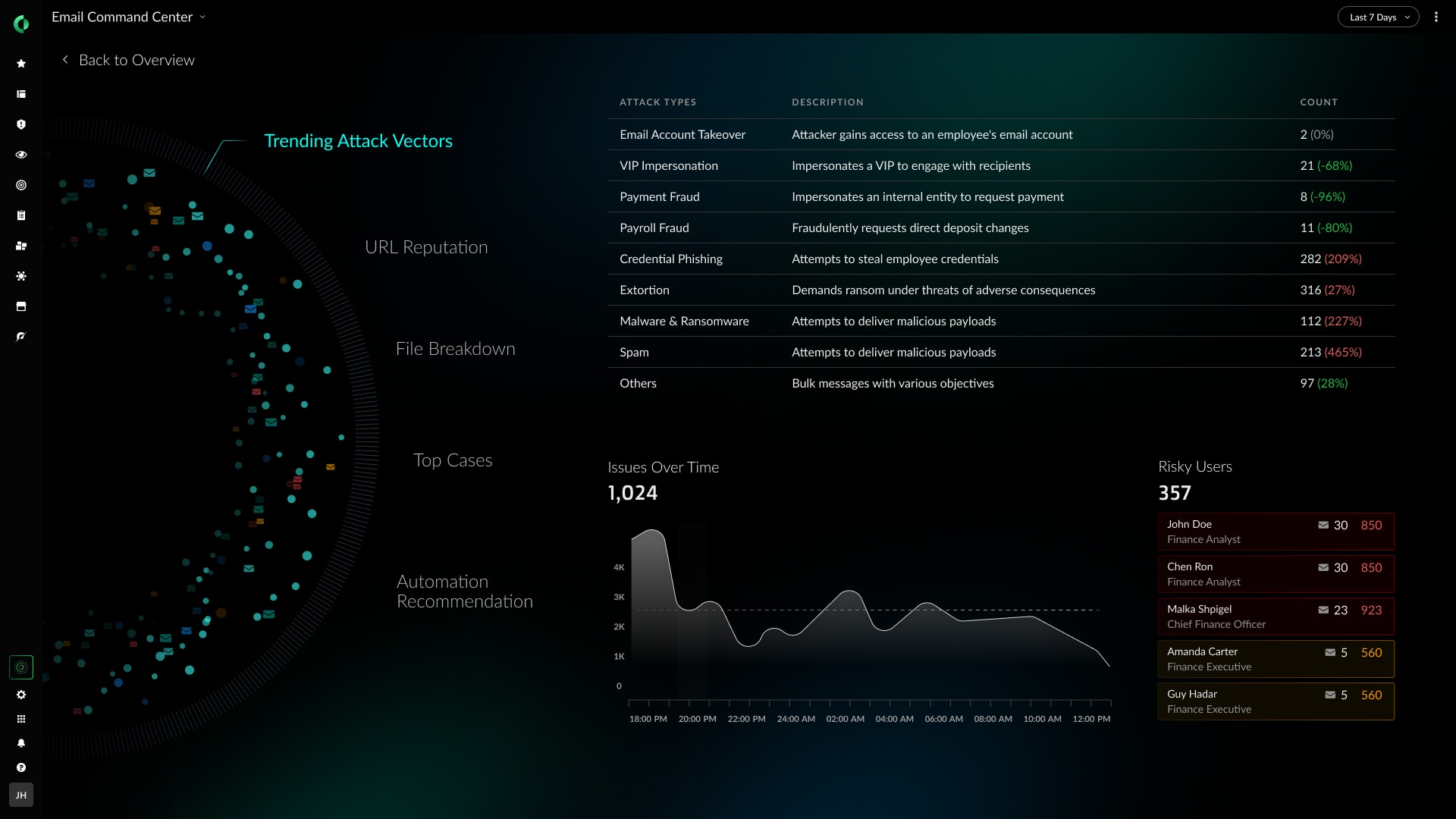1456x819 pixels.
Task: Click mail icon in Guy Hadar row
Action: (1330, 695)
